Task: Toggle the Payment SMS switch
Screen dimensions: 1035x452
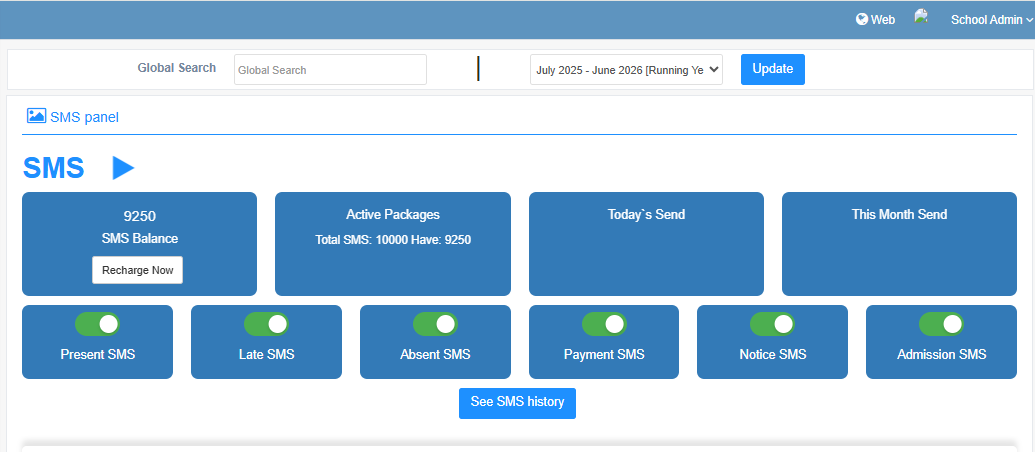Action: pos(604,324)
